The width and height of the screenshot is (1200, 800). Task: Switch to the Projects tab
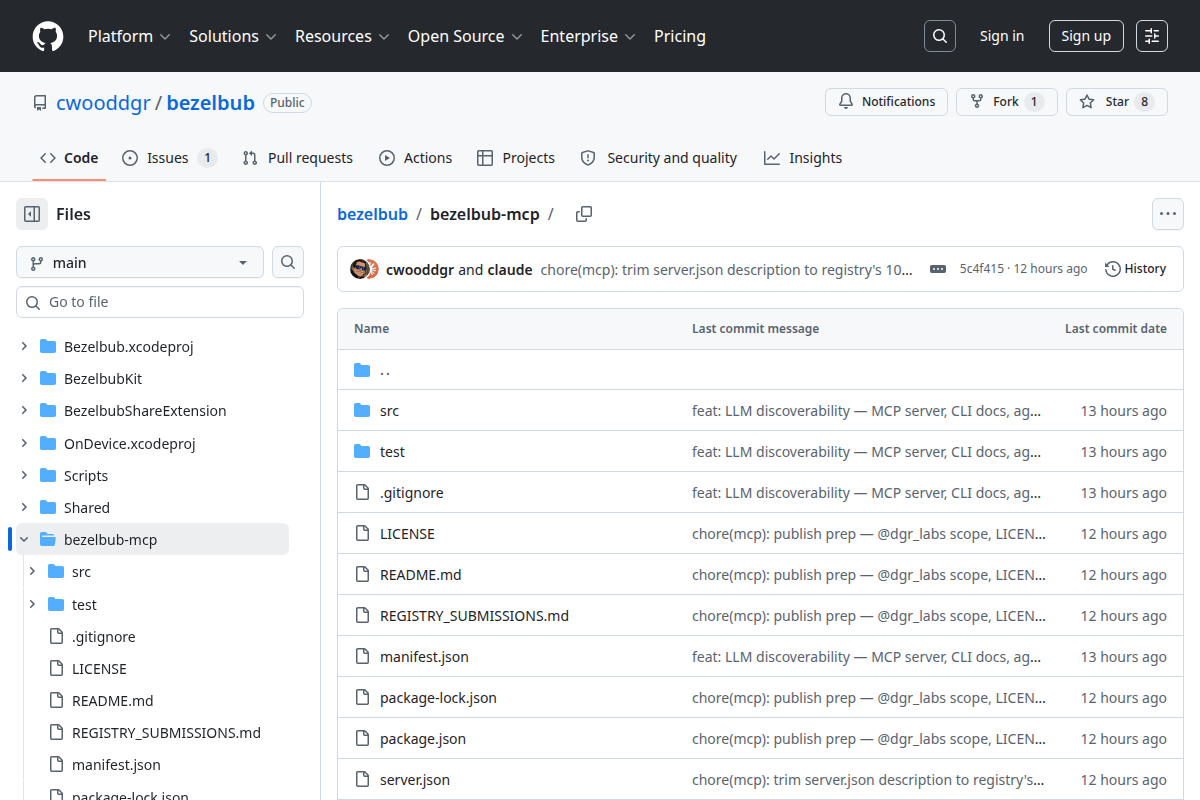coord(516,158)
